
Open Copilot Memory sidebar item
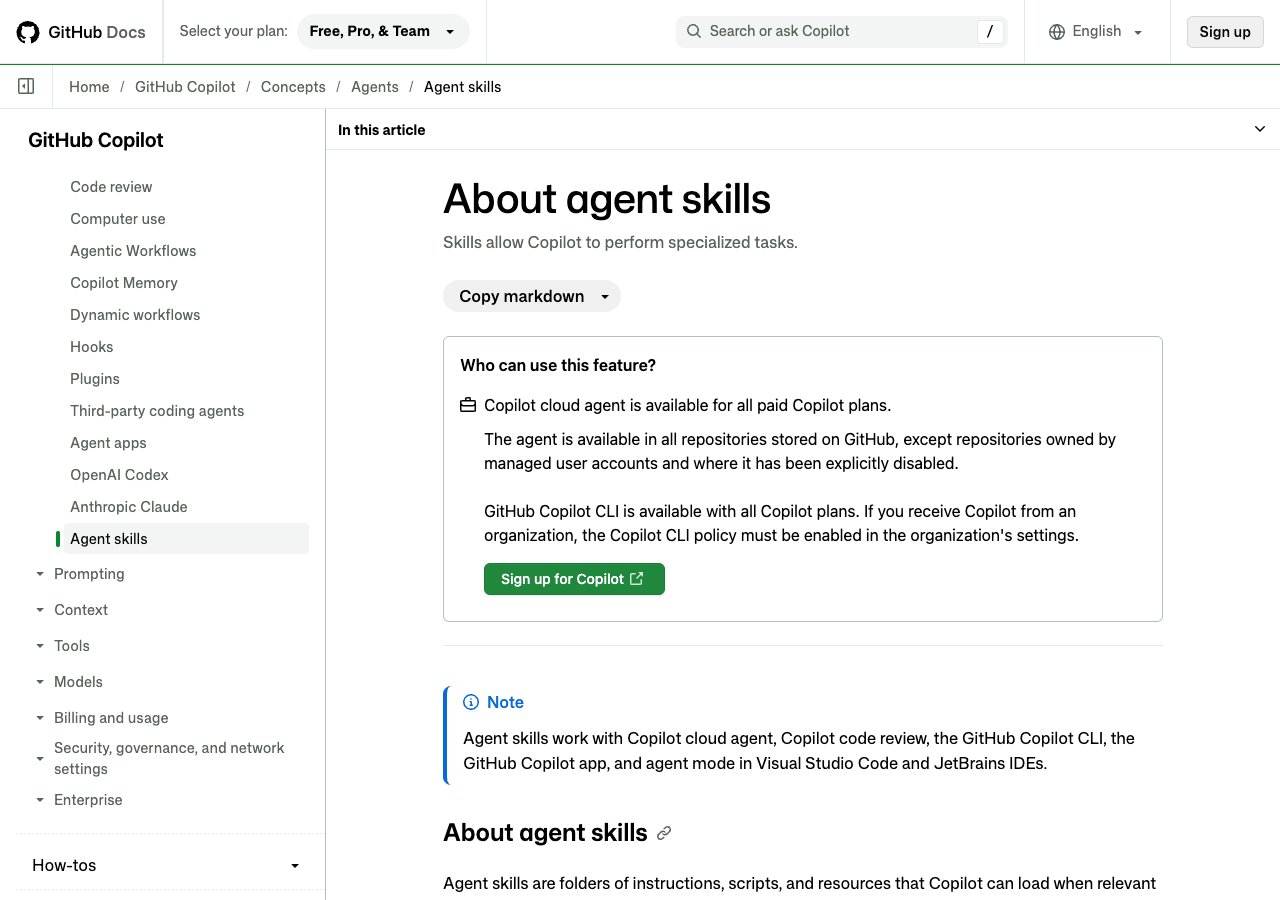click(124, 283)
